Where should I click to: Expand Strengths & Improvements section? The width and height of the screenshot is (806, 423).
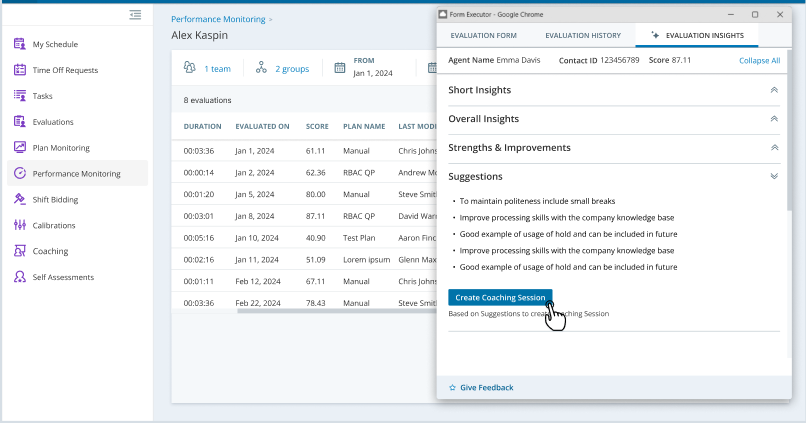(774, 148)
